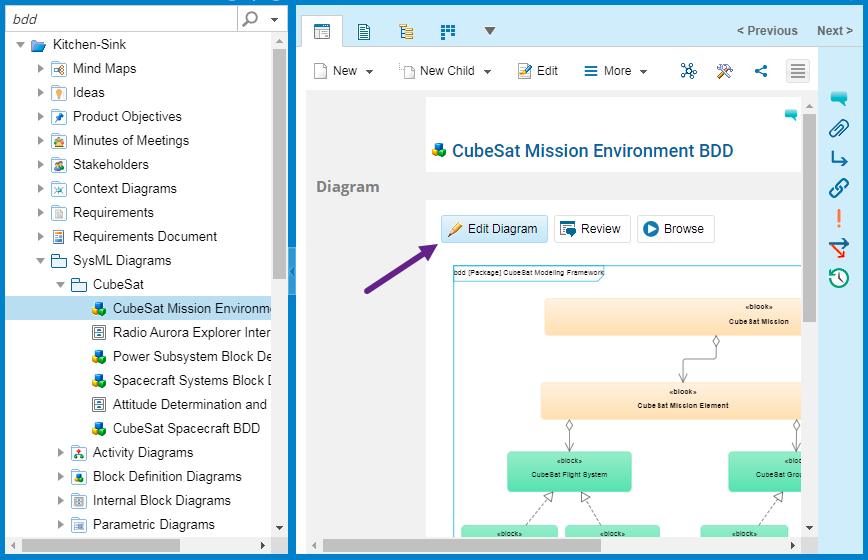Expand the Internal Block Diagrams folder
Image resolution: width=868 pixels, height=560 pixels.
(x=60, y=500)
